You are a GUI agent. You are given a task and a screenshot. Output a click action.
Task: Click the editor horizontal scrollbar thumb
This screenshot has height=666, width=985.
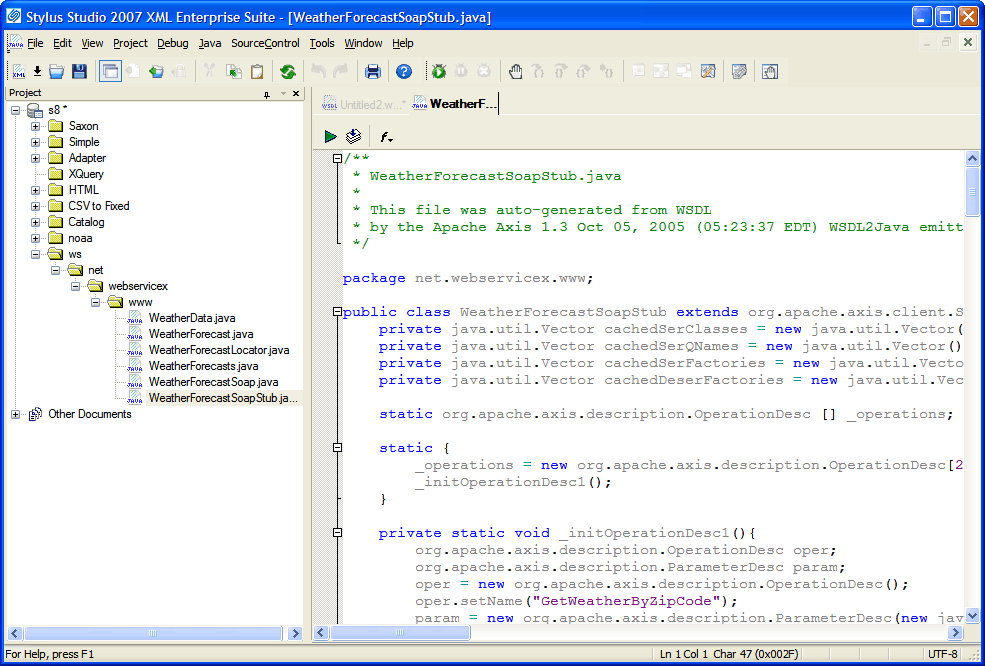click(401, 632)
